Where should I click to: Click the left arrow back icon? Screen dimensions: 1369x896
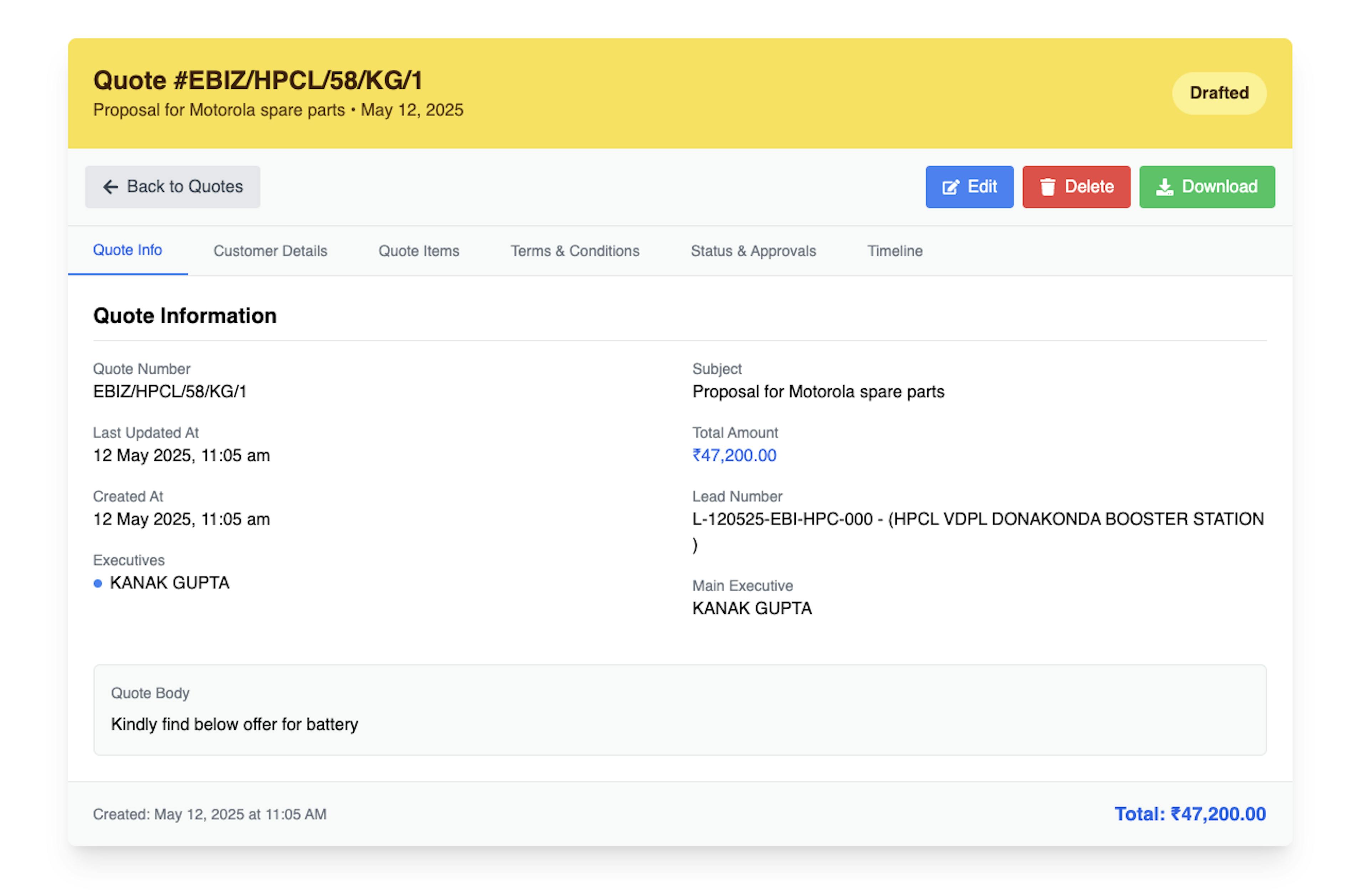point(110,187)
